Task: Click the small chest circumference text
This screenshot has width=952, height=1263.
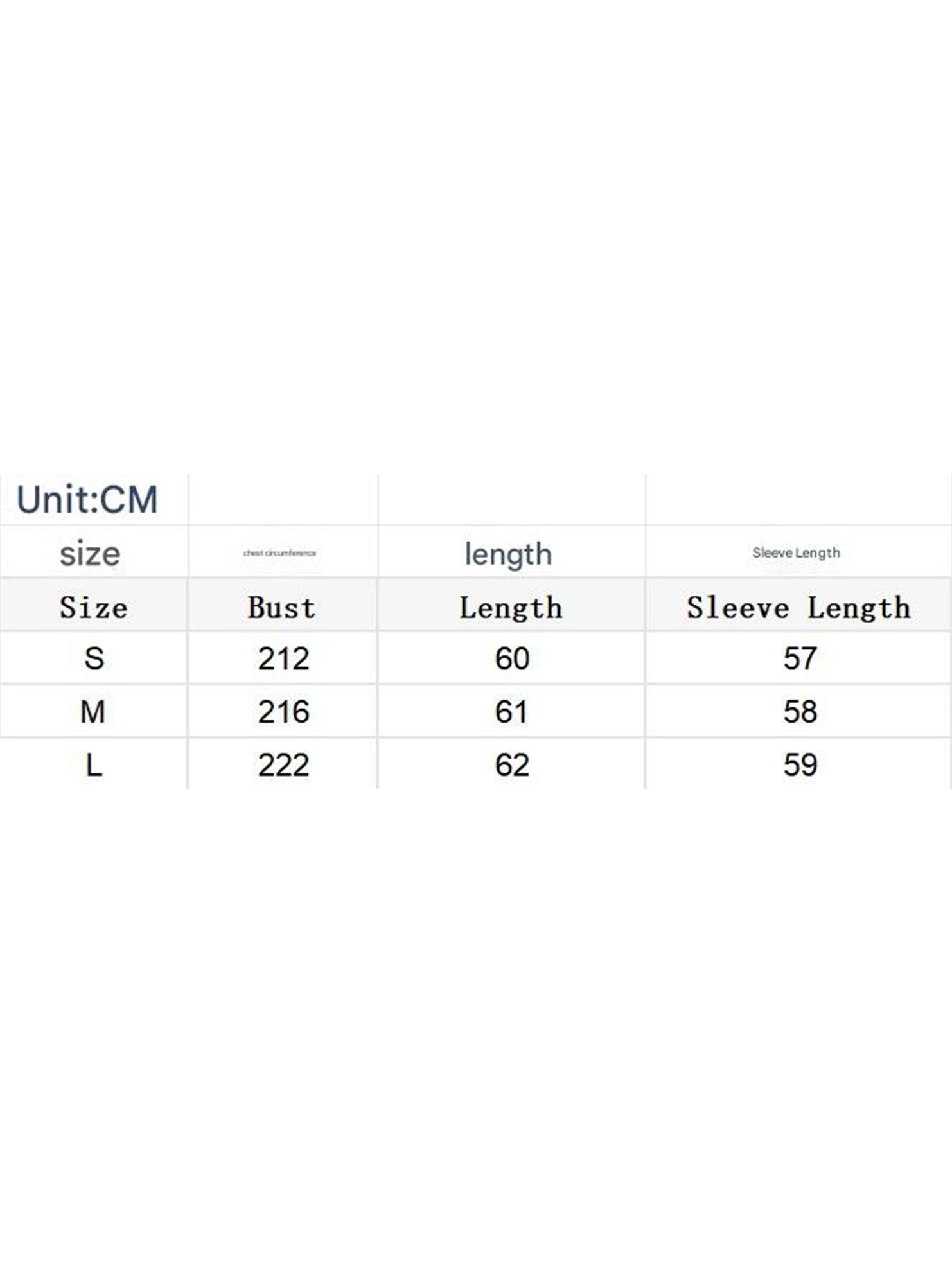Action: (x=279, y=552)
